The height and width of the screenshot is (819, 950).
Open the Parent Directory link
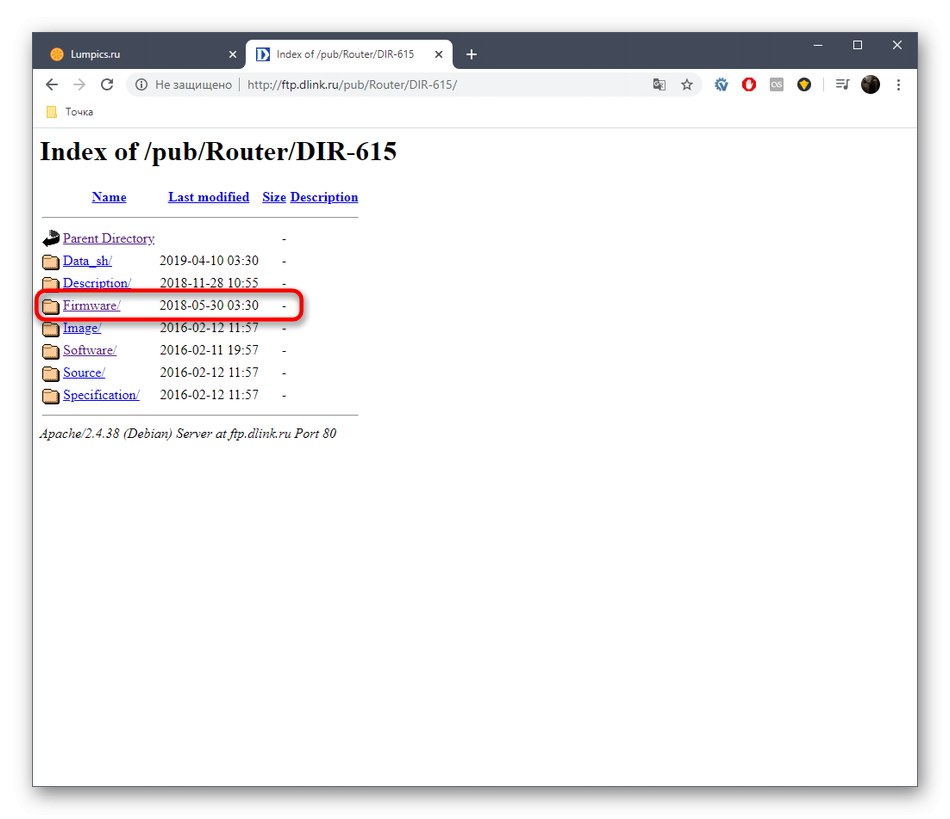[108, 239]
